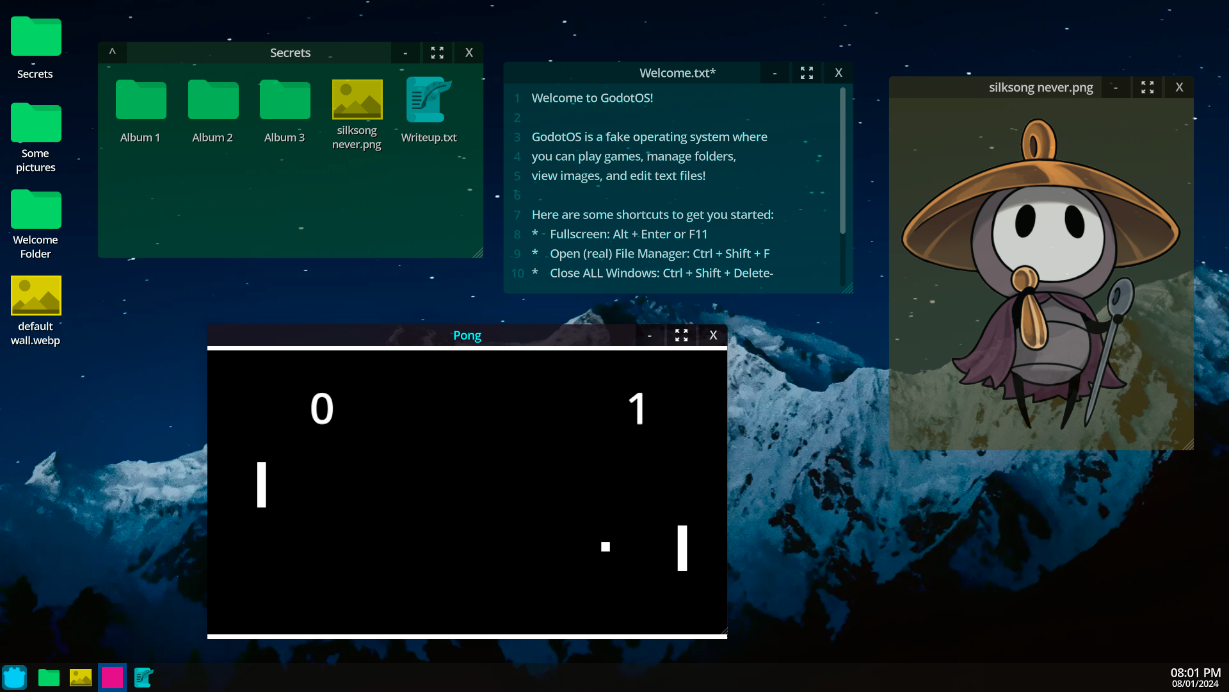Click the right paddle in Pong
Screen dimensions: 1229x692
(682, 548)
